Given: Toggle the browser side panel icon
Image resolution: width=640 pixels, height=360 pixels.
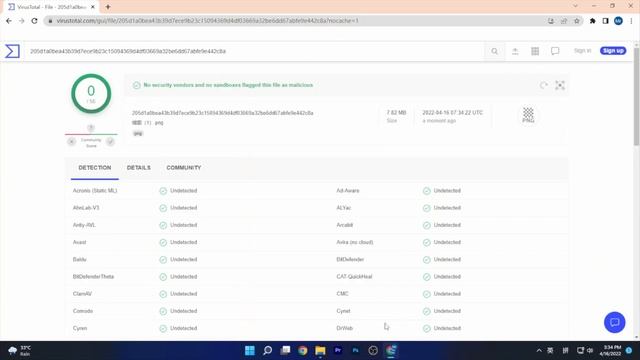Looking at the screenshot, I should click(605, 21).
